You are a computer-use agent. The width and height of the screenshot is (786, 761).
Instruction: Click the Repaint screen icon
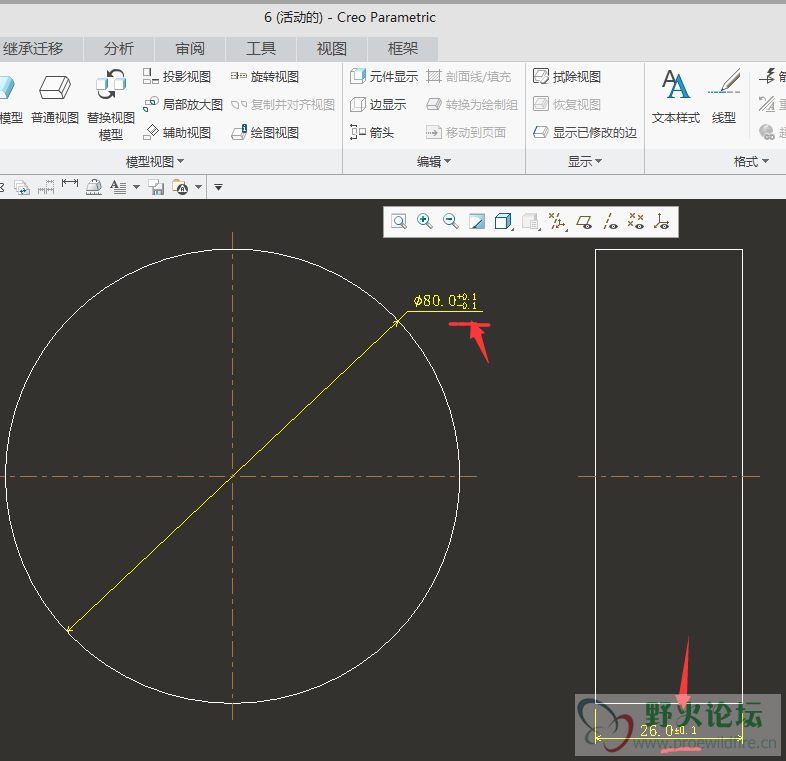[477, 222]
